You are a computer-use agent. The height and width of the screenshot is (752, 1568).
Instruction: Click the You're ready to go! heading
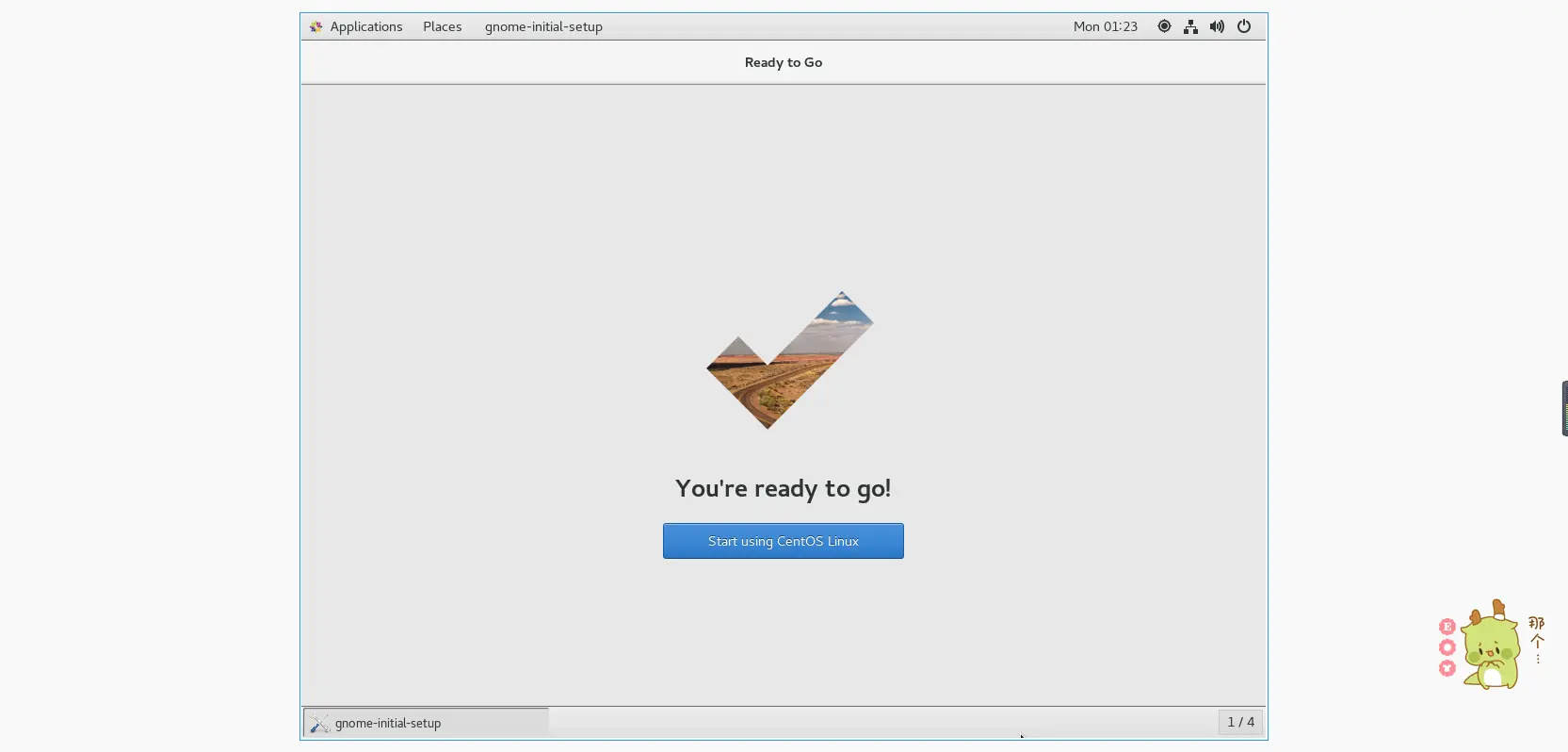783,489
